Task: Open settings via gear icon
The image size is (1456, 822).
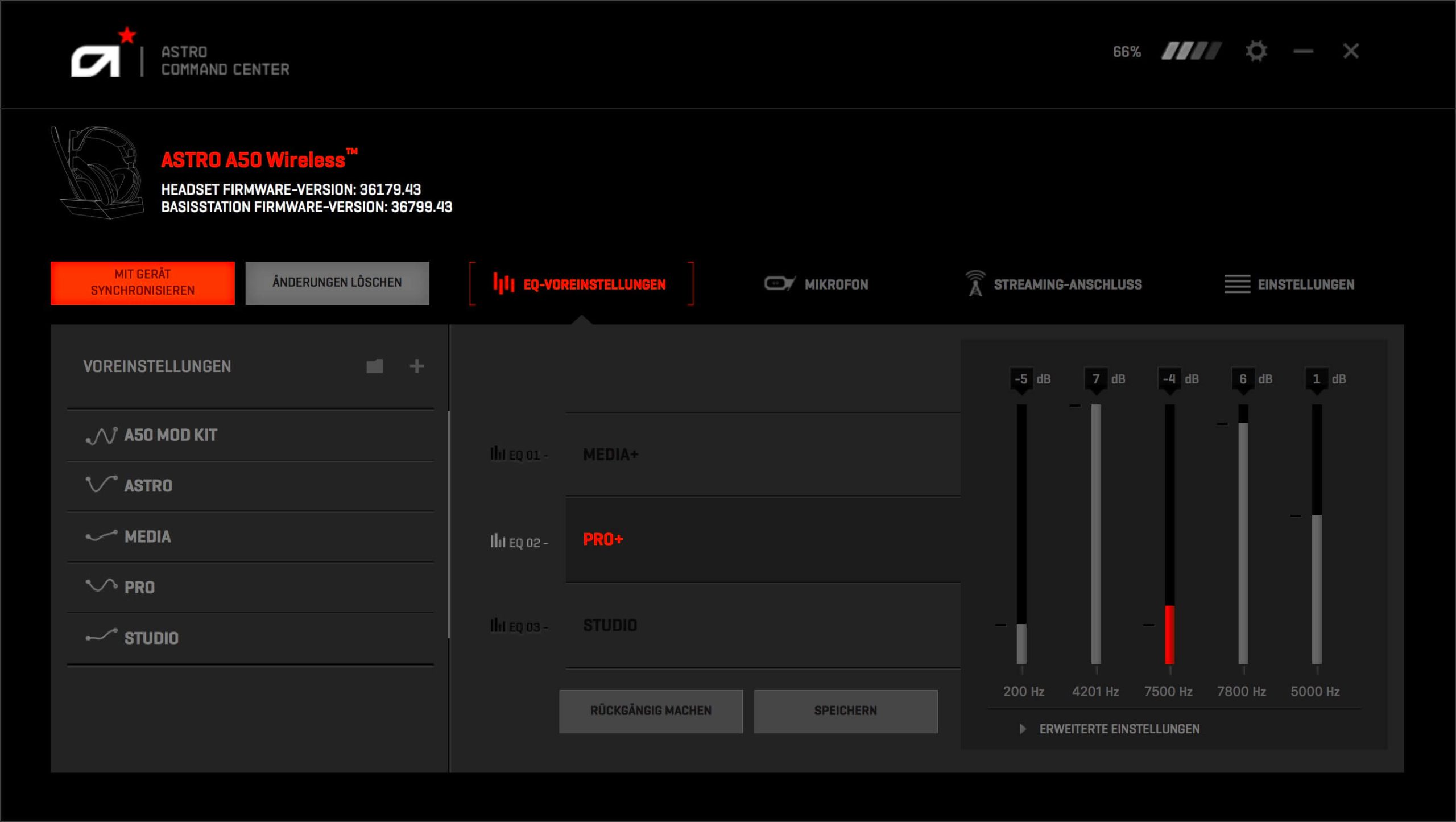Action: pos(1256,51)
